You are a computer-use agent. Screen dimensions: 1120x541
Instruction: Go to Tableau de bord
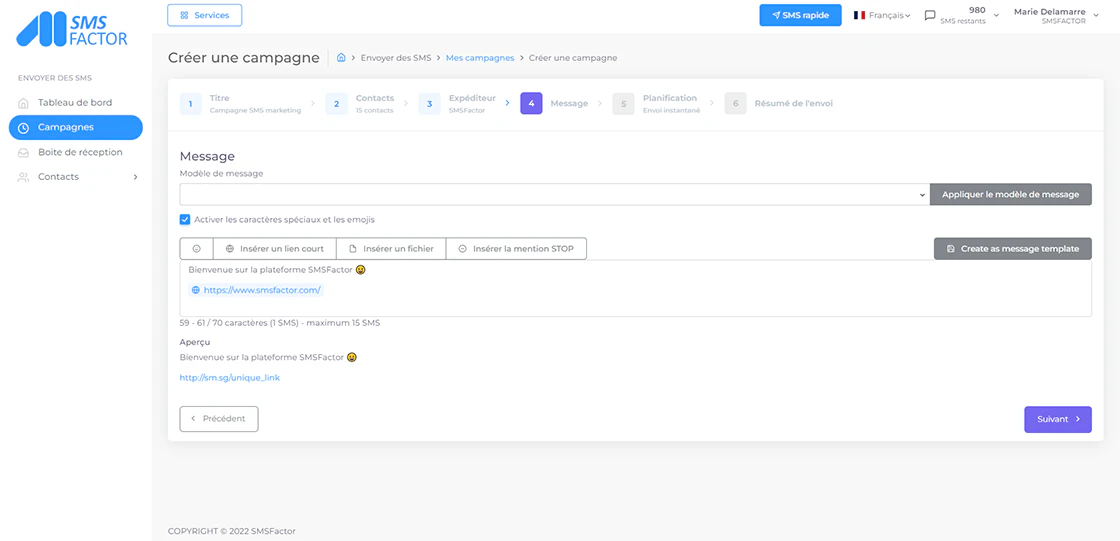(75, 102)
